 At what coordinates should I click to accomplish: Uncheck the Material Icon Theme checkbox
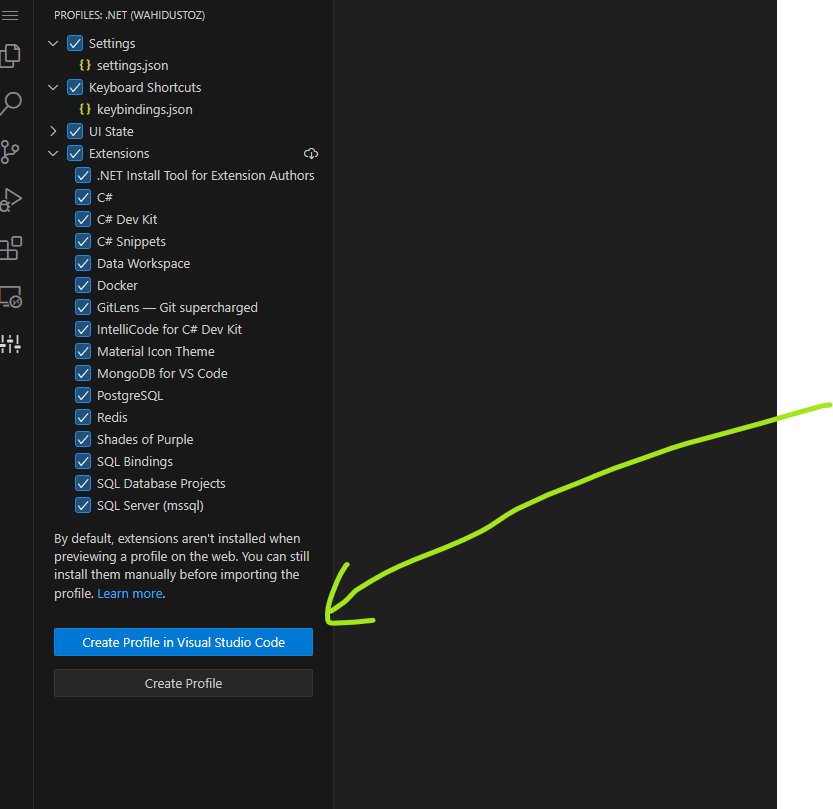(x=83, y=352)
